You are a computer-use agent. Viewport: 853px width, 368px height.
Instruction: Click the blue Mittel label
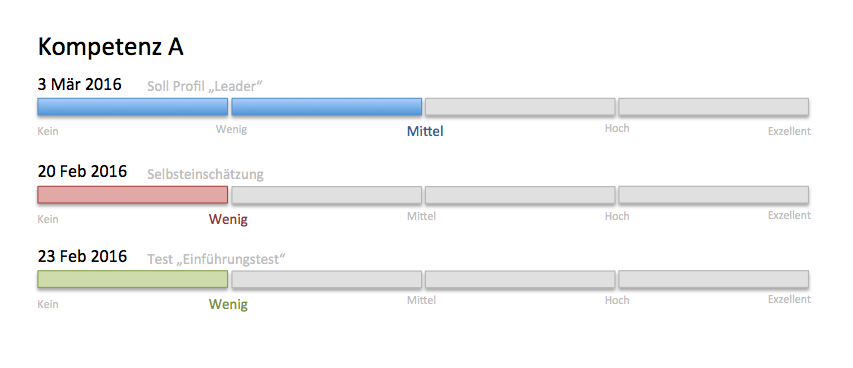tap(425, 131)
